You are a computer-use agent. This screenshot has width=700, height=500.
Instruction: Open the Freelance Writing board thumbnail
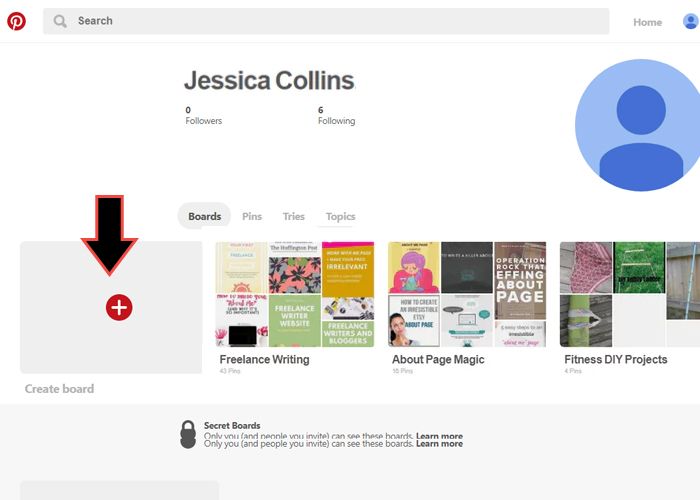(x=295, y=294)
